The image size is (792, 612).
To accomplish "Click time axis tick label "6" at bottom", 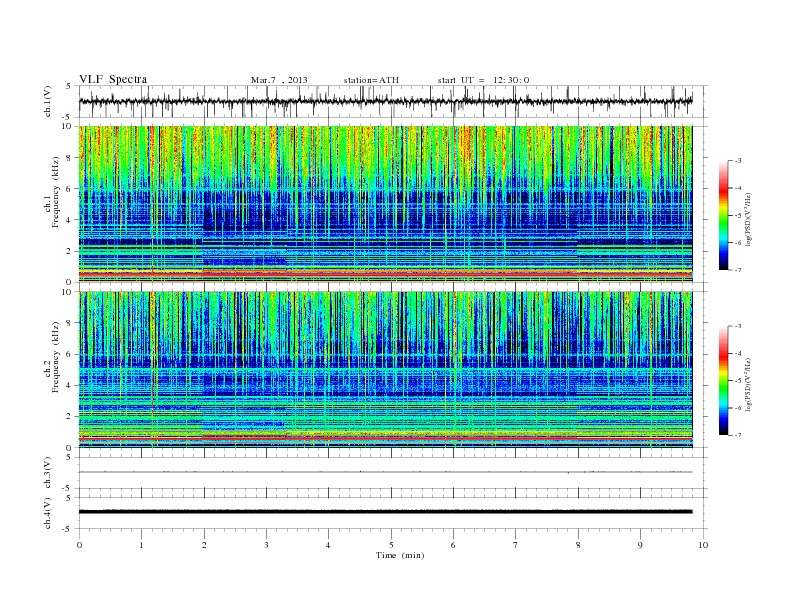I will click(454, 545).
